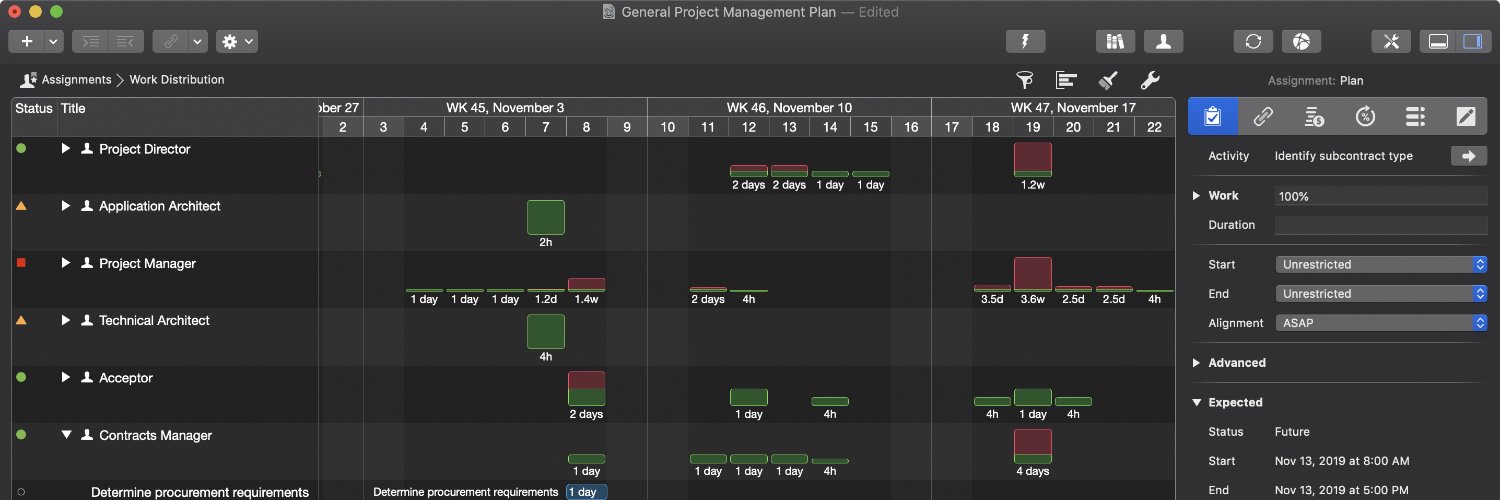The width and height of the screenshot is (1500, 500).
Task: Click the Work field showing 100%
Action: [1381, 196]
